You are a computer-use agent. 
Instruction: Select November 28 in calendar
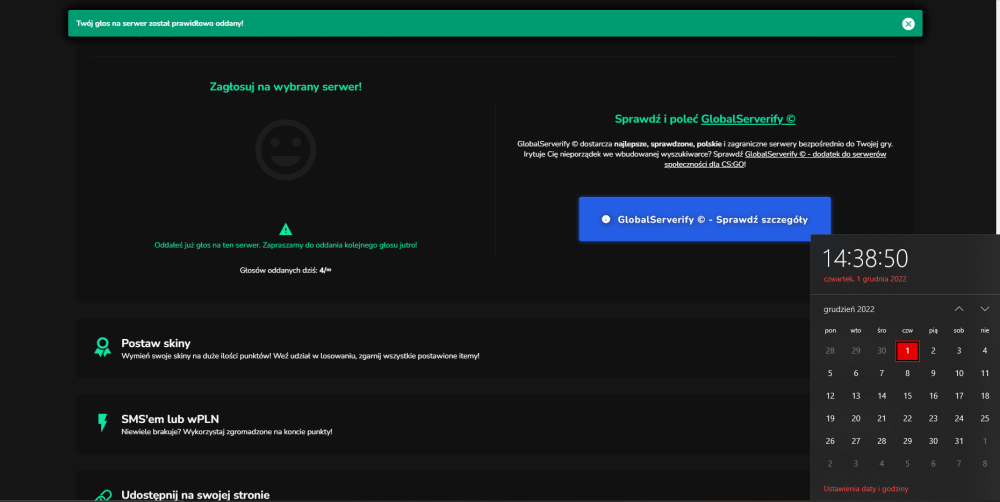(x=830, y=351)
